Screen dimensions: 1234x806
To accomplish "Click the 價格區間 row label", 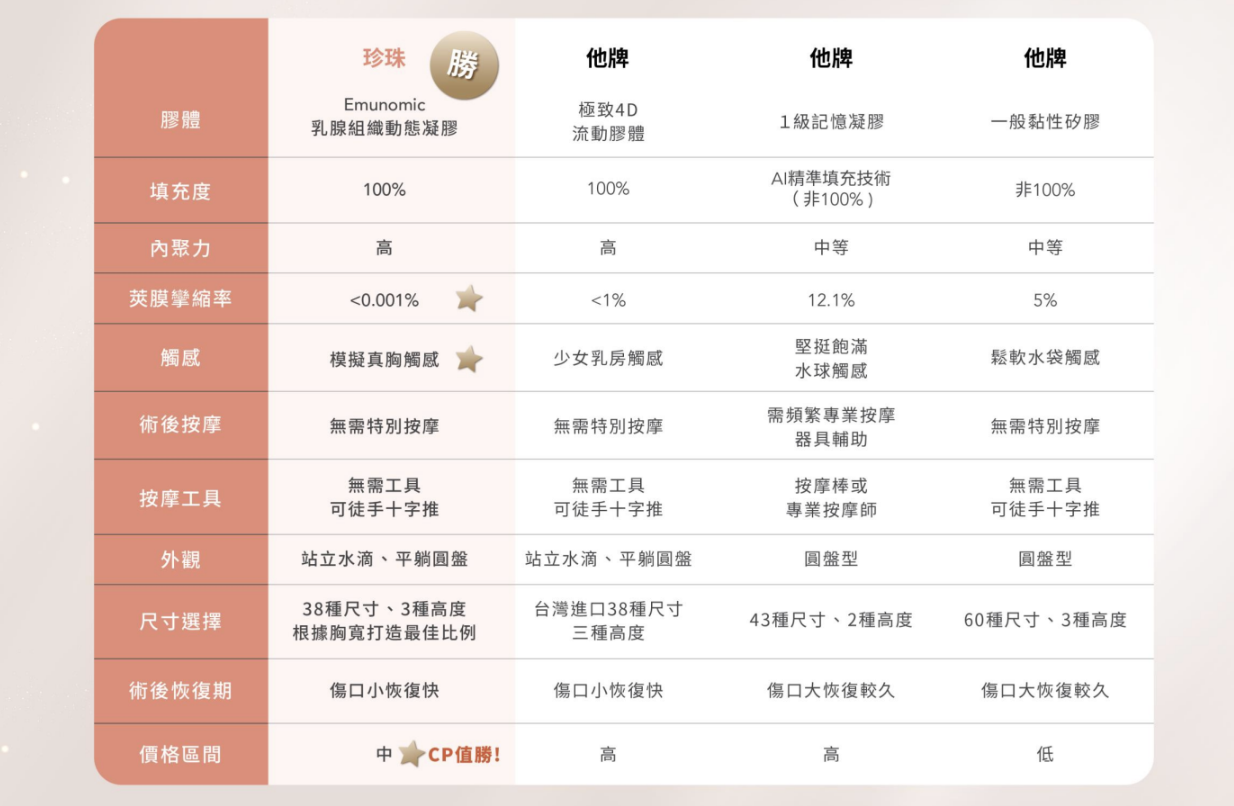I will pyautogui.click(x=180, y=754).
